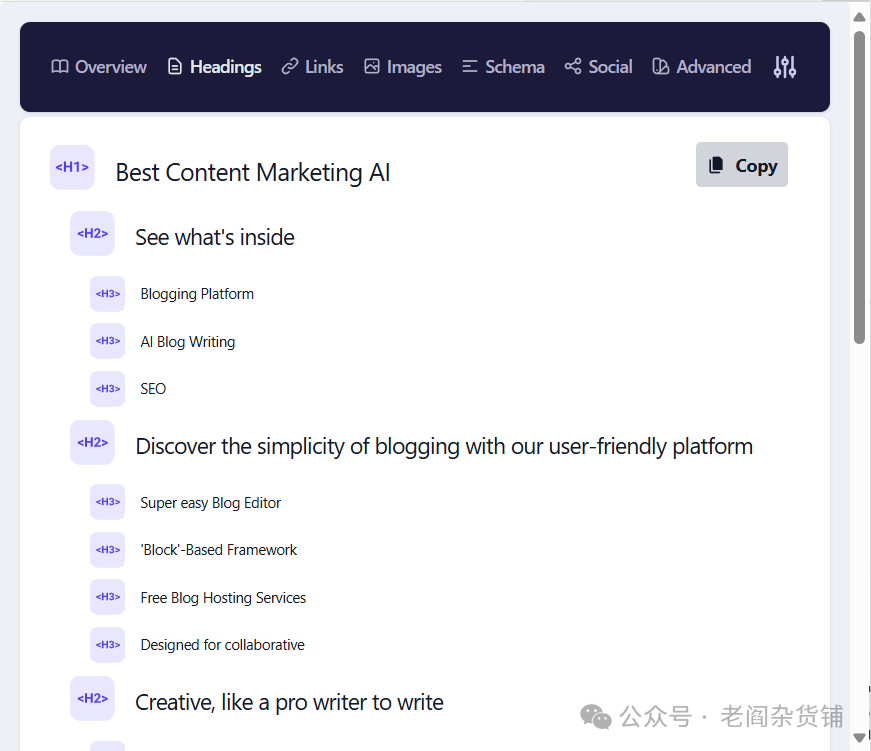Image resolution: width=871 pixels, height=751 pixels.
Task: Click the Headings tab
Action: pos(214,67)
